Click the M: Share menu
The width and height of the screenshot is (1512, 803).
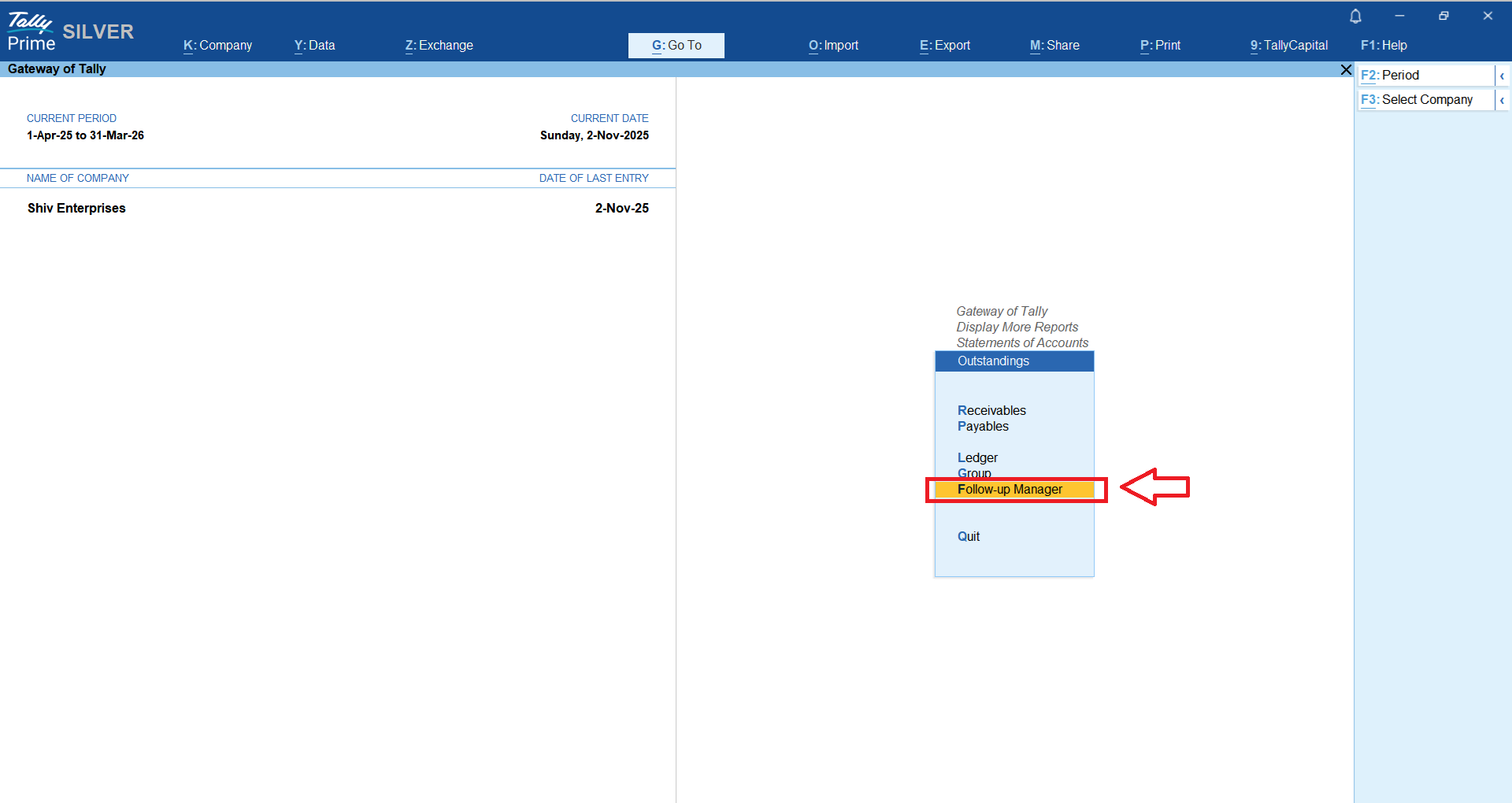click(x=1054, y=46)
